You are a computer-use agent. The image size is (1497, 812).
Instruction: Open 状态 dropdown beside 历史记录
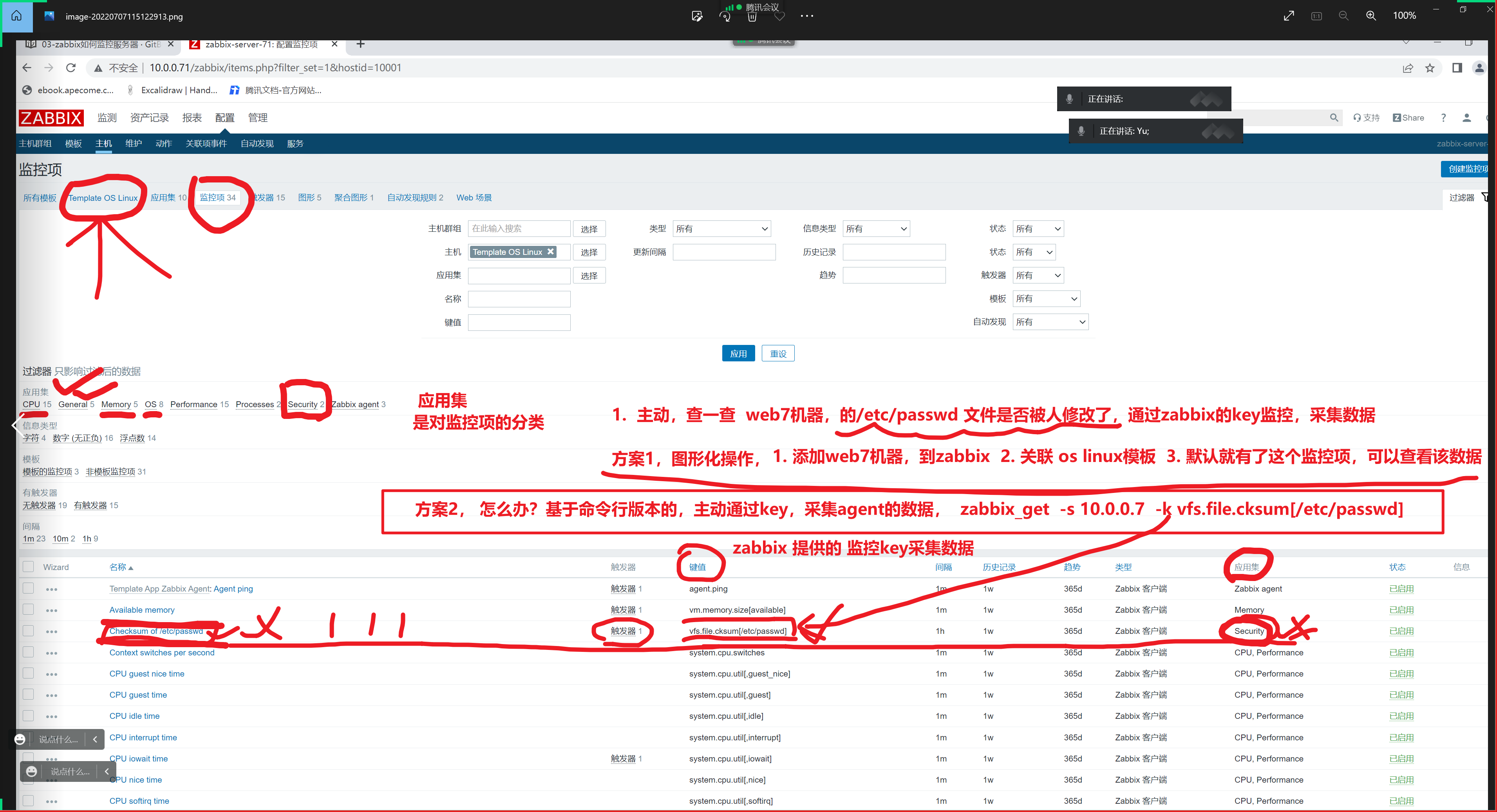(1034, 252)
